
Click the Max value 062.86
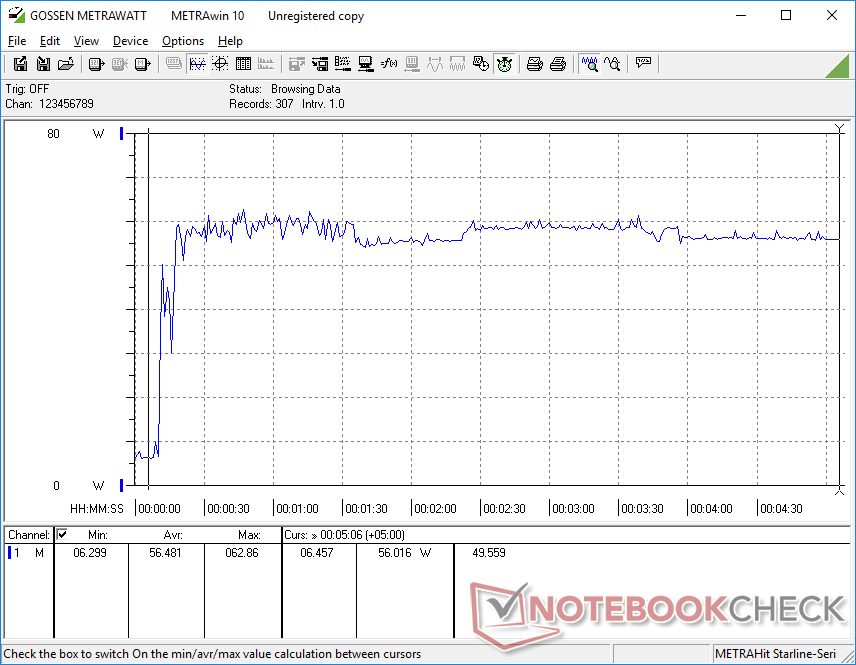[242, 553]
